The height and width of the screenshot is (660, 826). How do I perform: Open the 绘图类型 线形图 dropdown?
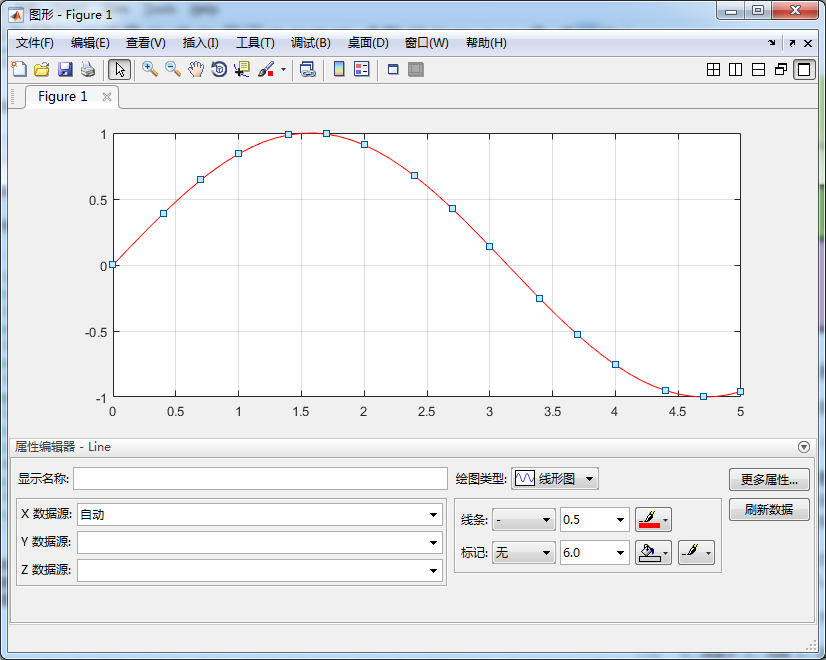pyautogui.click(x=555, y=479)
